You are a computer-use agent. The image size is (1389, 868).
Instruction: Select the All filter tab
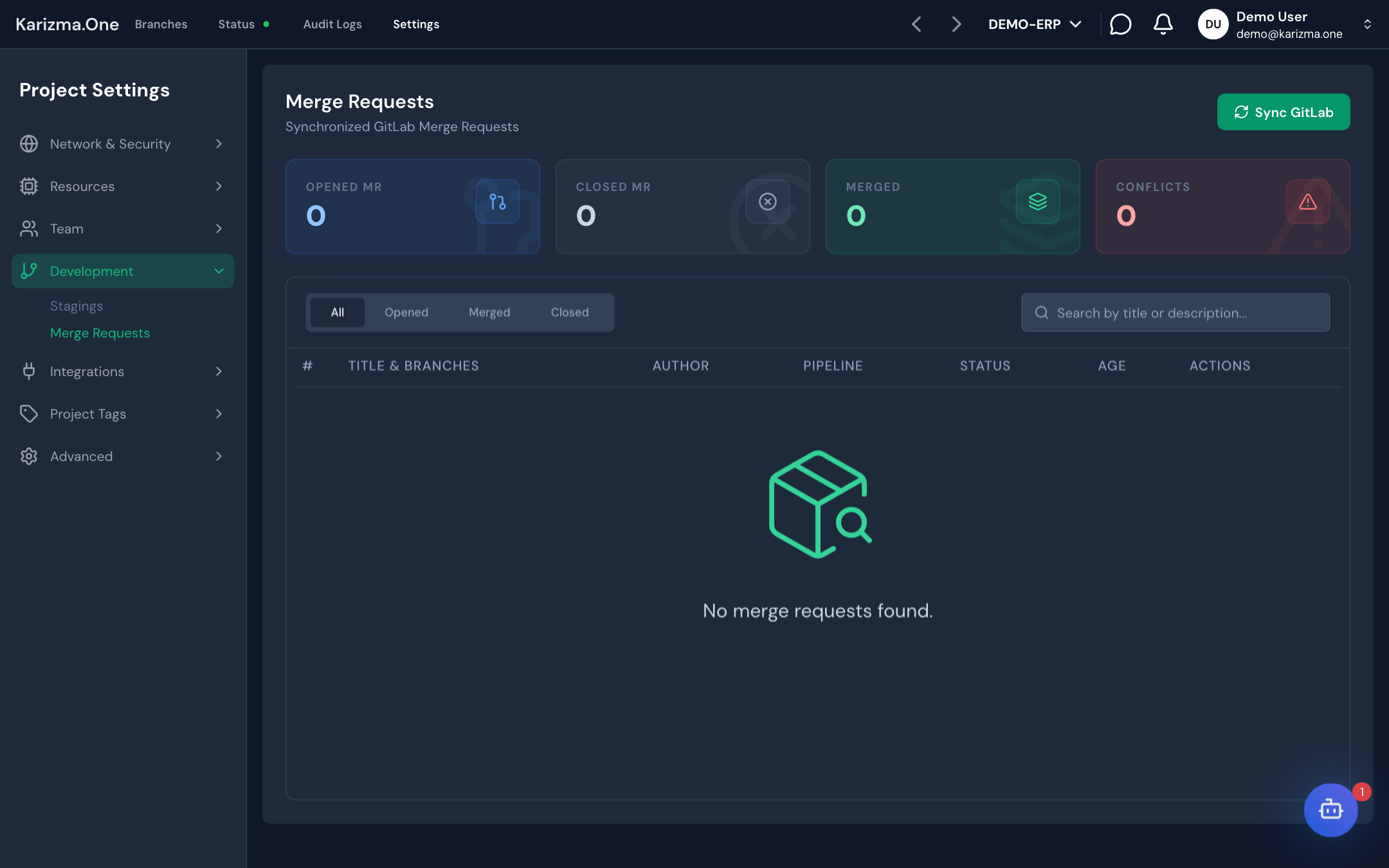coord(338,312)
